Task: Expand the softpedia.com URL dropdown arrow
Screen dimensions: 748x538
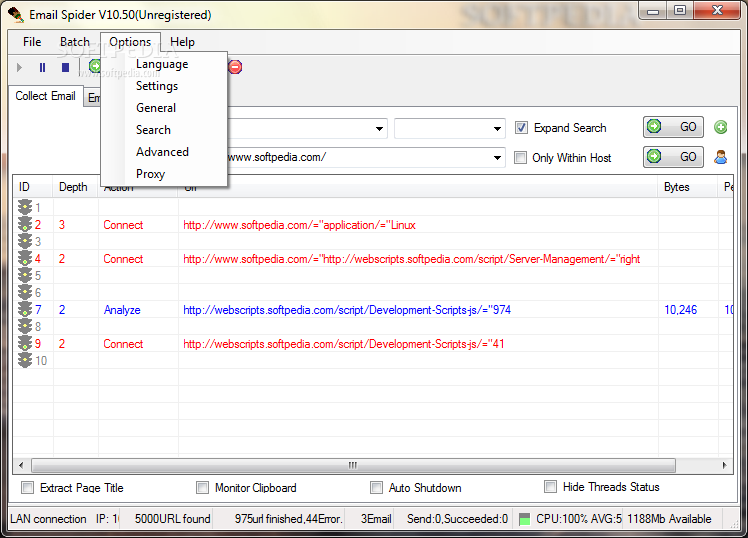Action: [x=497, y=157]
